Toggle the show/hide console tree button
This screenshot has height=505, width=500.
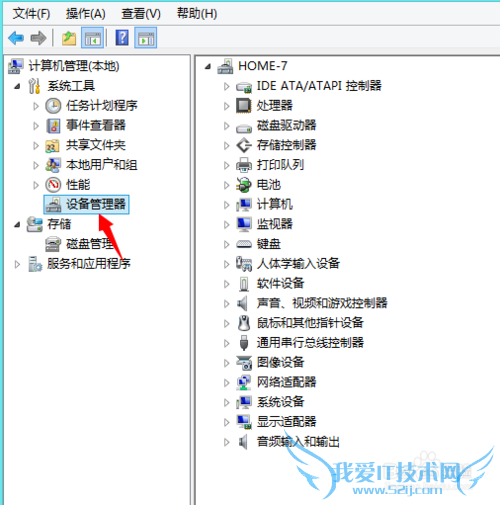[92, 38]
